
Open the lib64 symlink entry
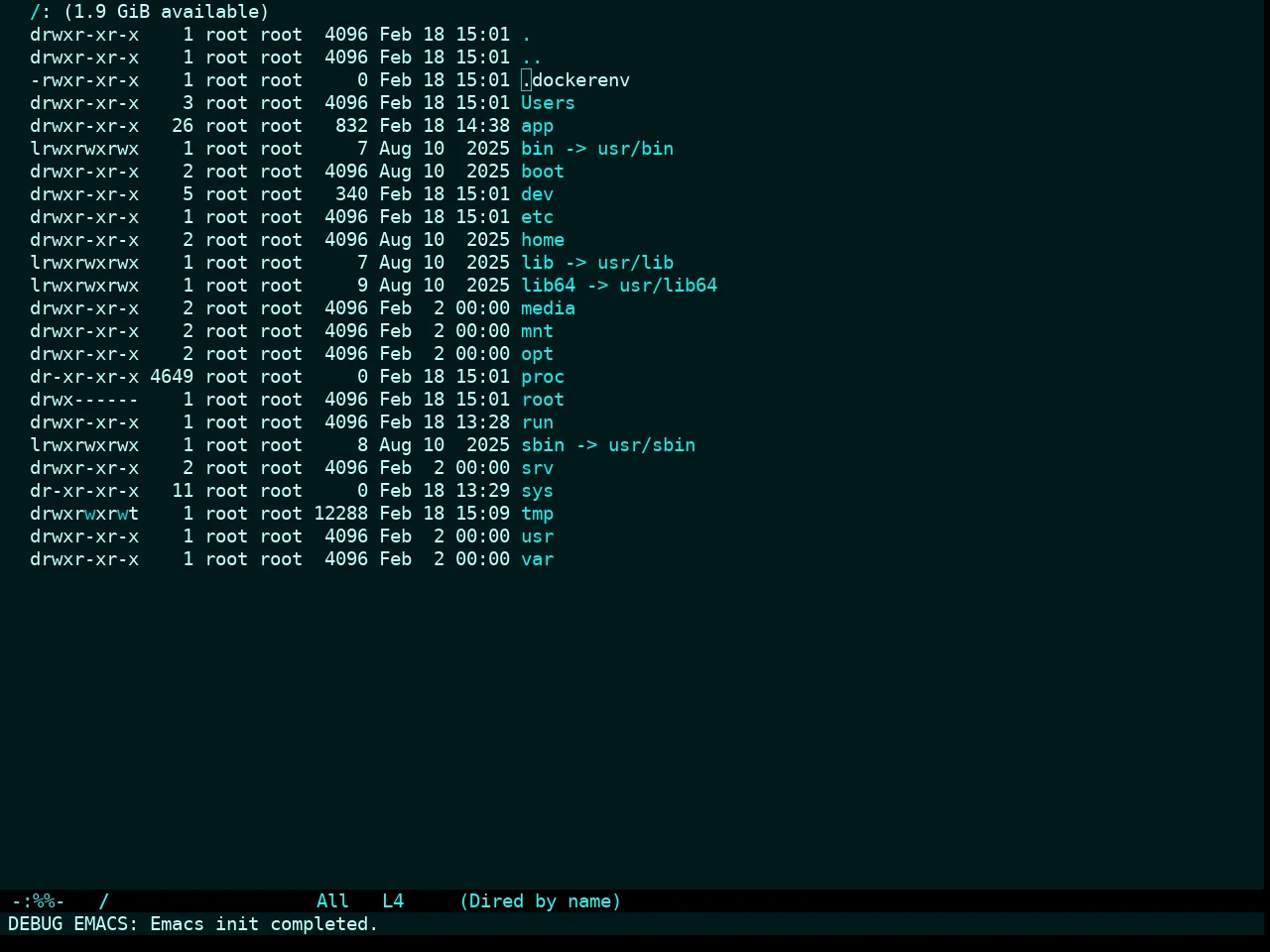(548, 286)
